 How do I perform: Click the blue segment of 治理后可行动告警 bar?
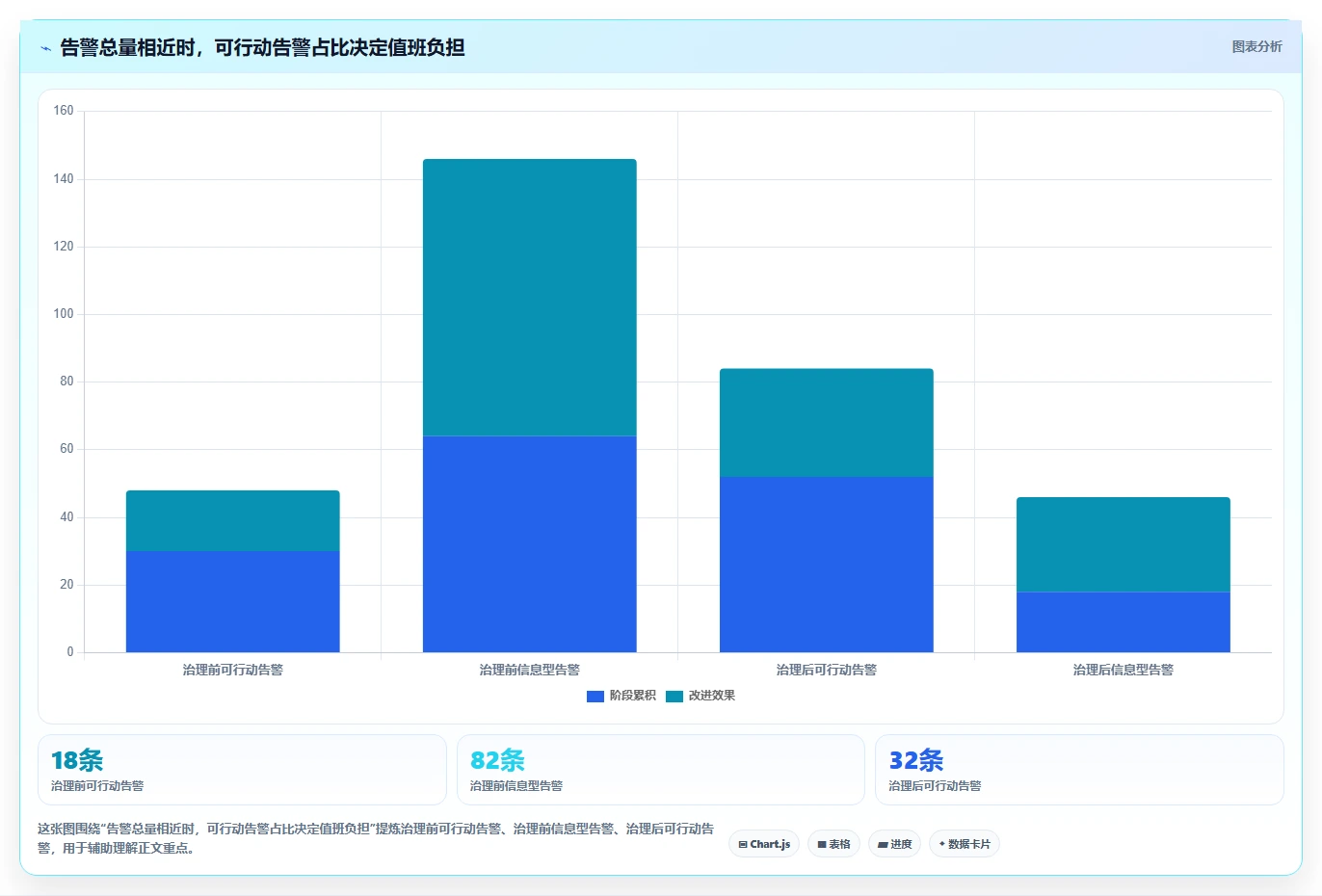click(x=827, y=565)
